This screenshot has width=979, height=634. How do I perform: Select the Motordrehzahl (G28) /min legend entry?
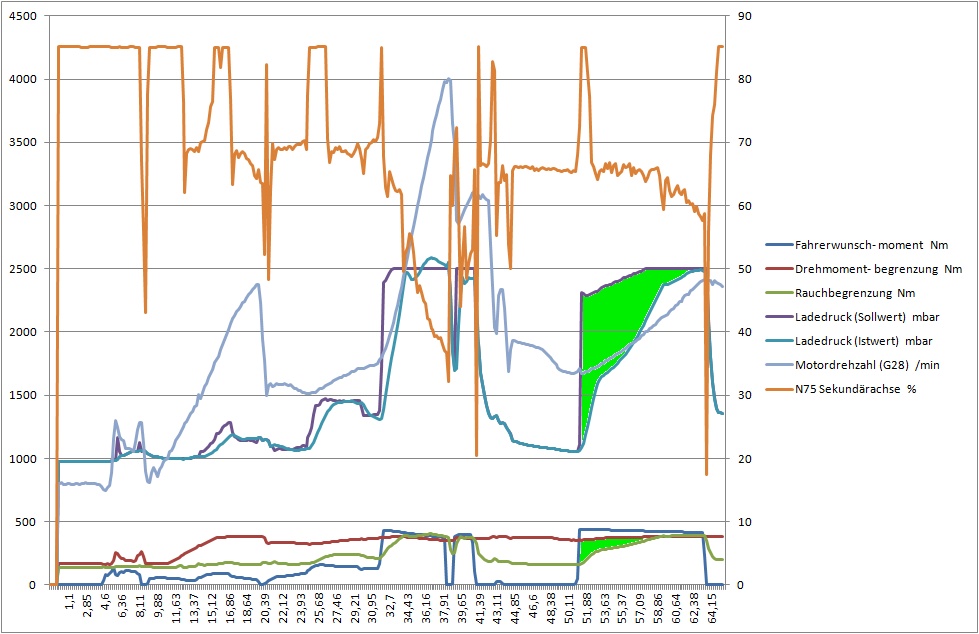pos(852,365)
